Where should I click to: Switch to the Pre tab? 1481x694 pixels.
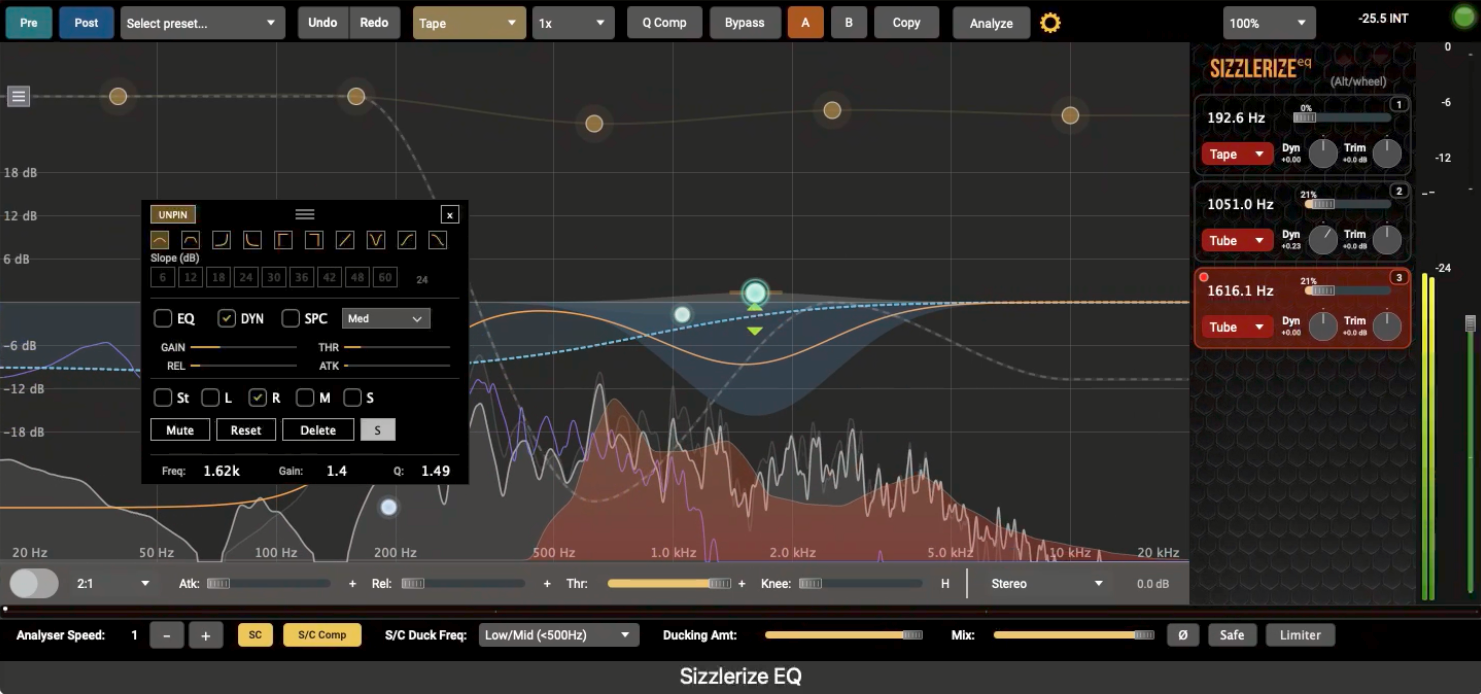click(x=28, y=23)
